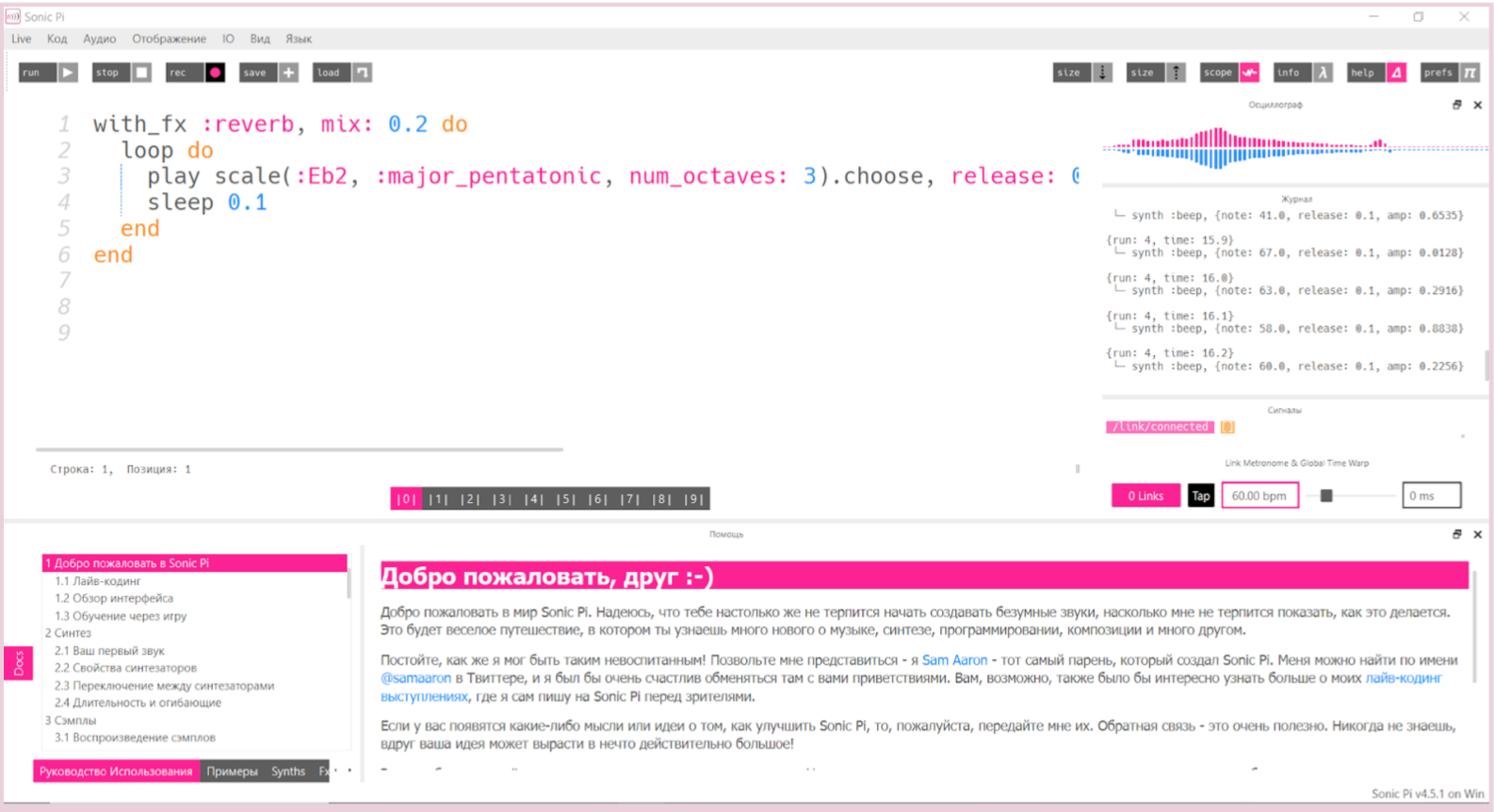Toggle the help panel button

[x=1376, y=73]
